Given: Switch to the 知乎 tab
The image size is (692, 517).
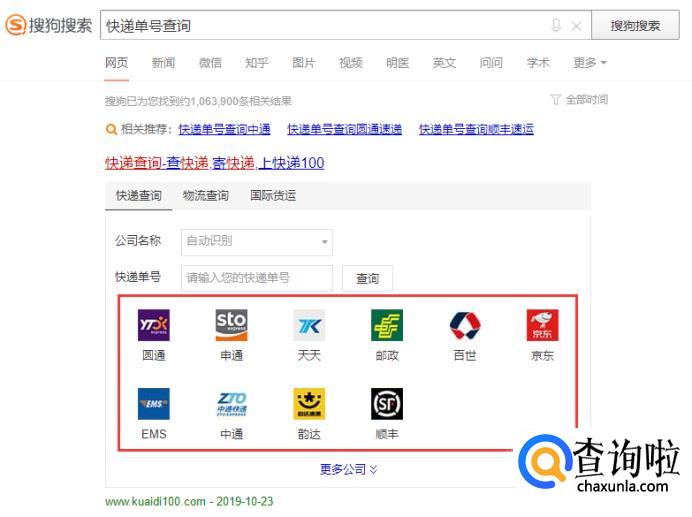Looking at the screenshot, I should tap(257, 63).
